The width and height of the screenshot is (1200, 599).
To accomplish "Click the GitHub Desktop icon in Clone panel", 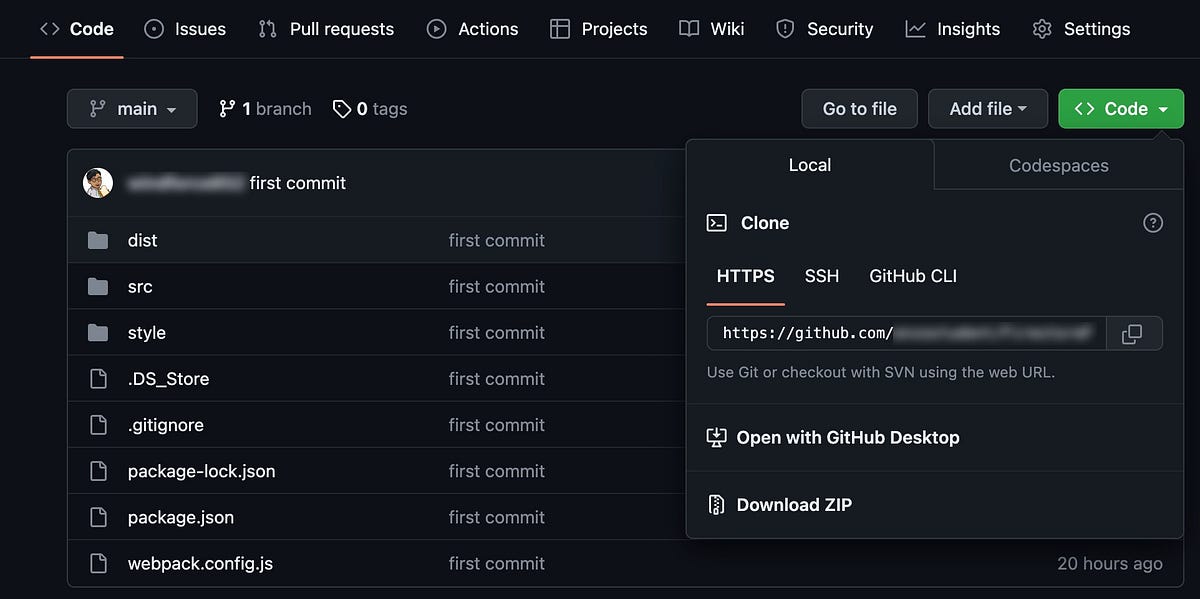I will pyautogui.click(x=716, y=437).
